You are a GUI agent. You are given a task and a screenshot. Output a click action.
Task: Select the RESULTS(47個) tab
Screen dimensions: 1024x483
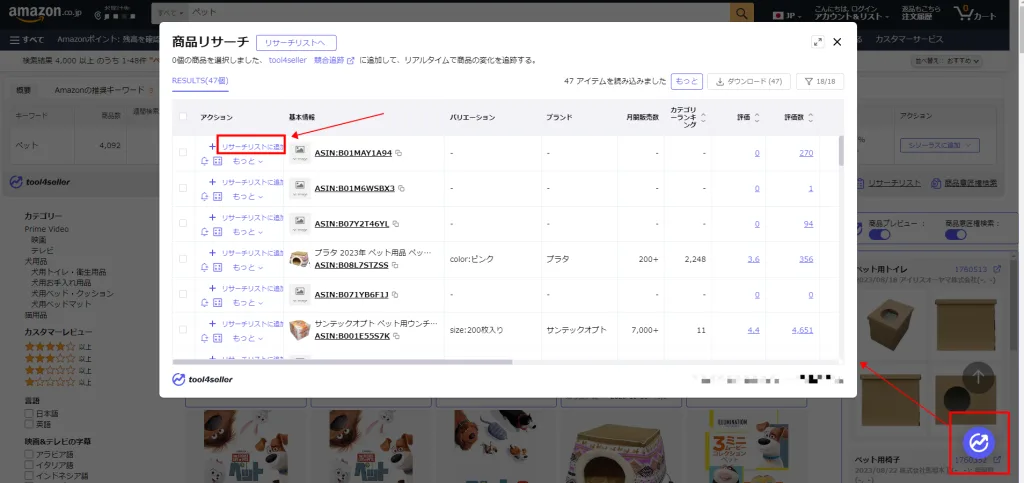[200, 81]
